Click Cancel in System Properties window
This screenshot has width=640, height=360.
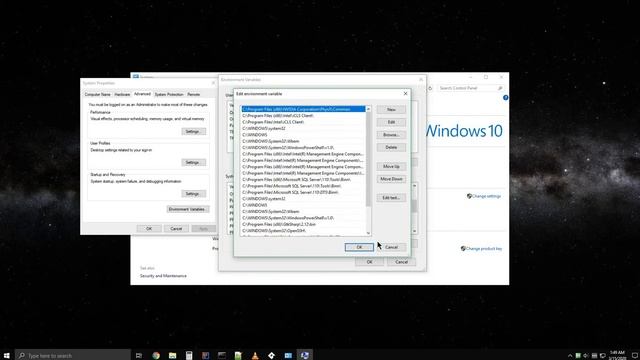(176, 229)
